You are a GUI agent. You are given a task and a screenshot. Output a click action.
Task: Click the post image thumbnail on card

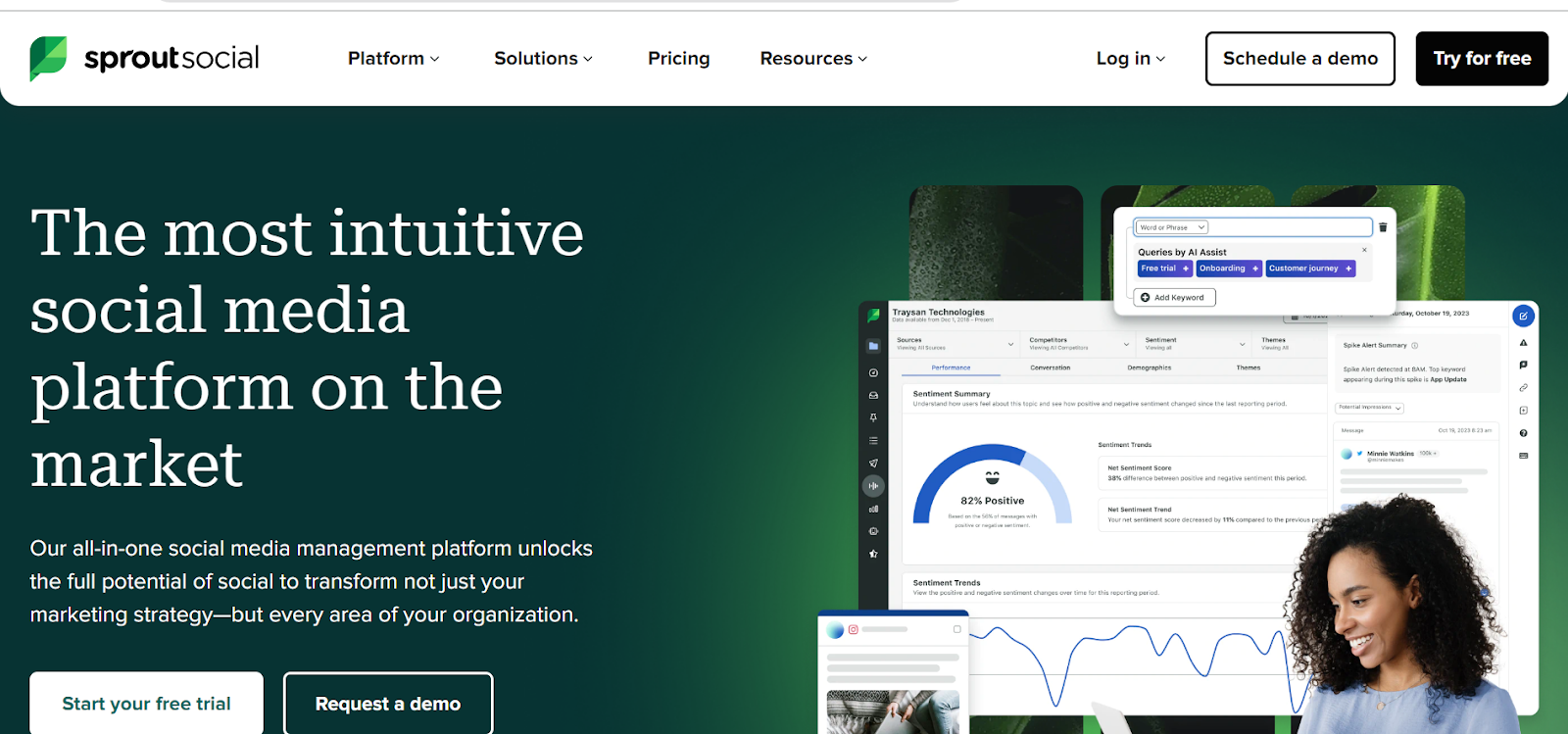pos(893,711)
